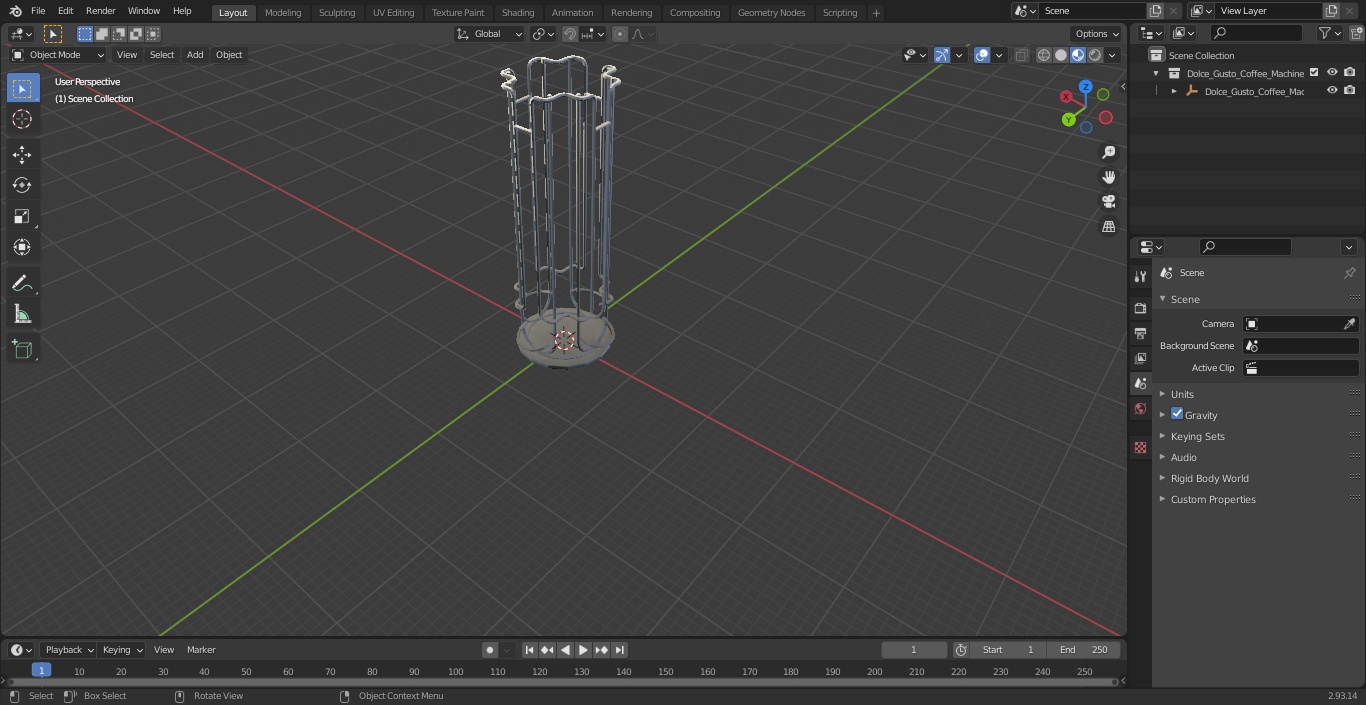Open the outliner filter dropdown
Viewport: 1366px width, 705px height.
pos(1329,33)
